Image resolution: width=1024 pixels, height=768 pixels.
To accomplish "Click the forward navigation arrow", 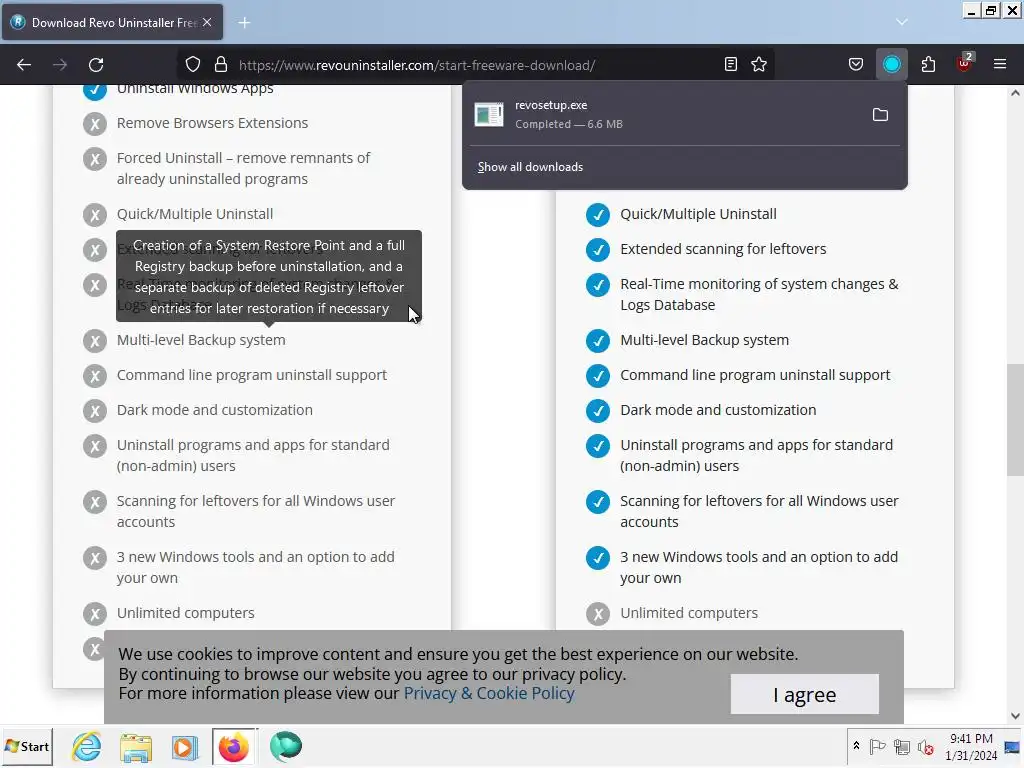I will tap(60, 65).
